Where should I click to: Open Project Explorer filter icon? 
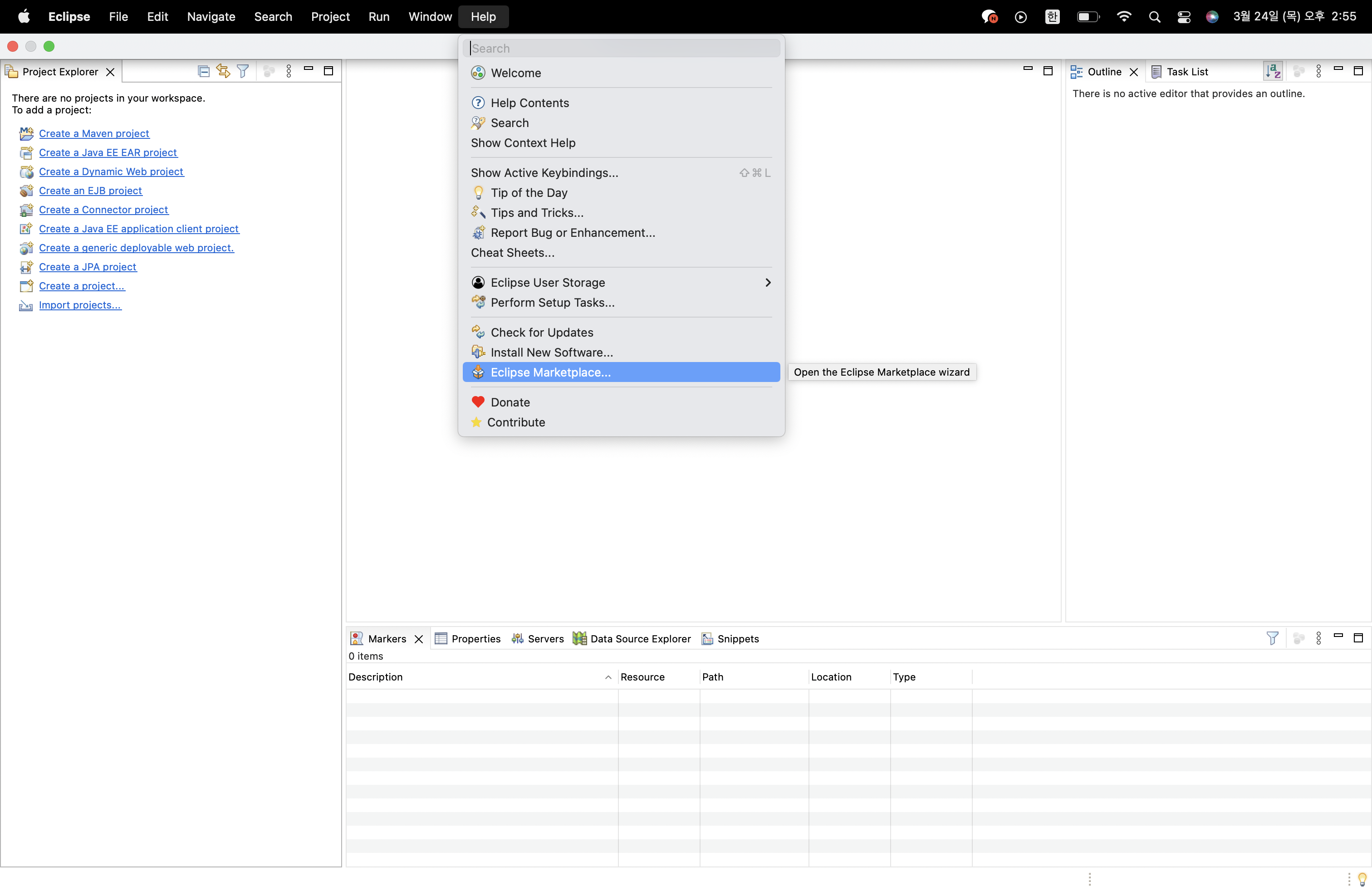243,72
